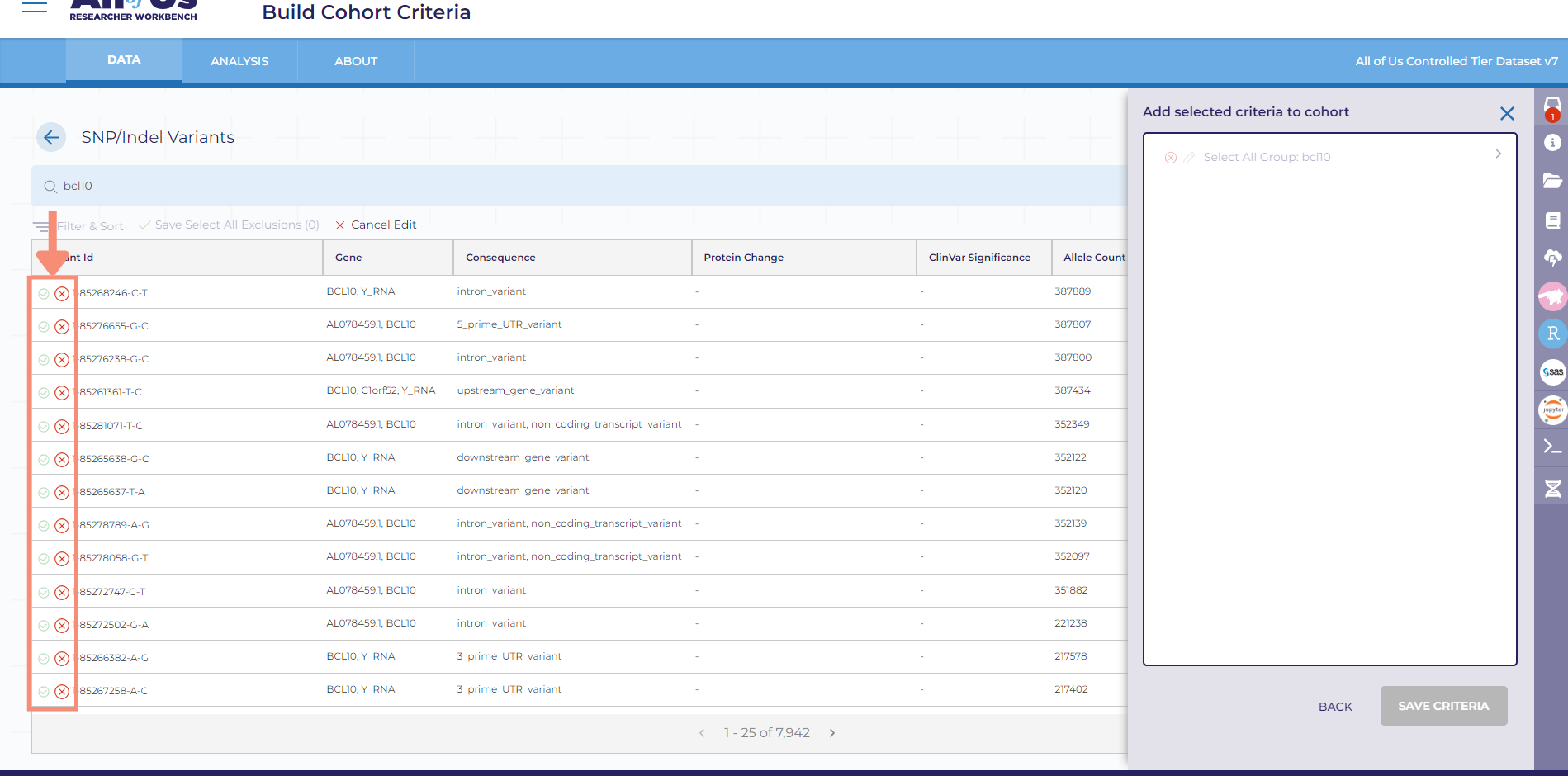Open the book data dictionary sidebar icon
Image resolution: width=1568 pixels, height=776 pixels.
pyautogui.click(x=1552, y=220)
